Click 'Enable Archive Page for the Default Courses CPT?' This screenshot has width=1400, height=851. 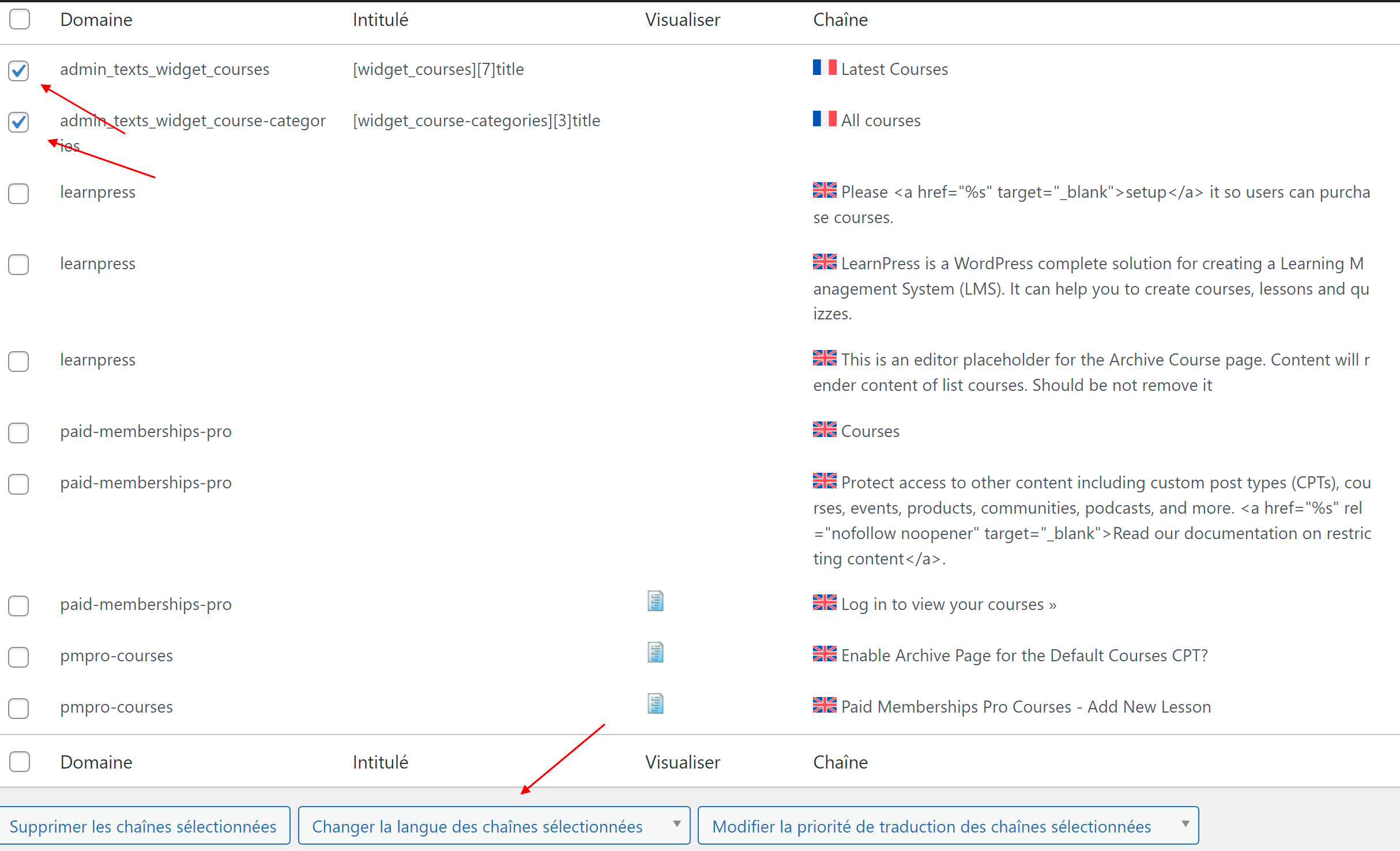1024,656
